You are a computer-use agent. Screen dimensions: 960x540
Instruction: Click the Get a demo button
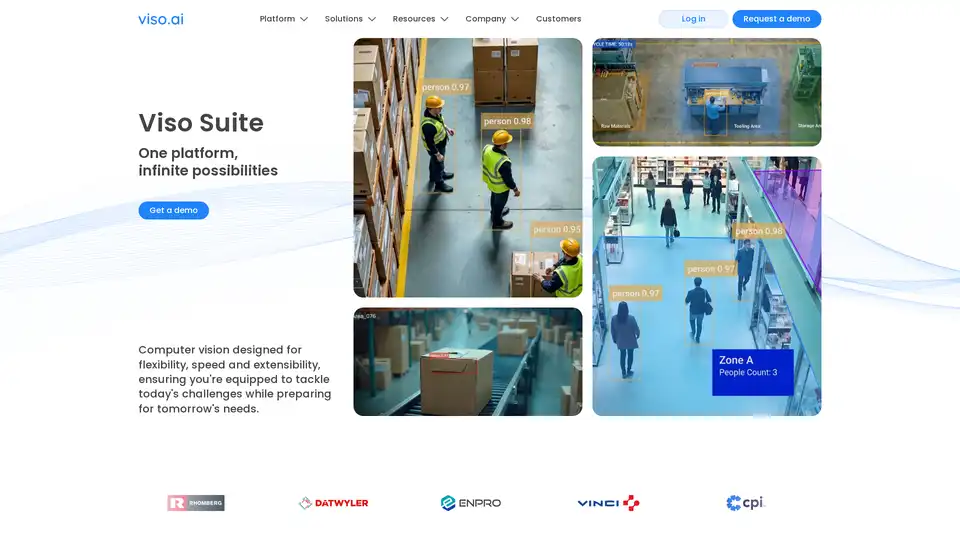tap(173, 210)
